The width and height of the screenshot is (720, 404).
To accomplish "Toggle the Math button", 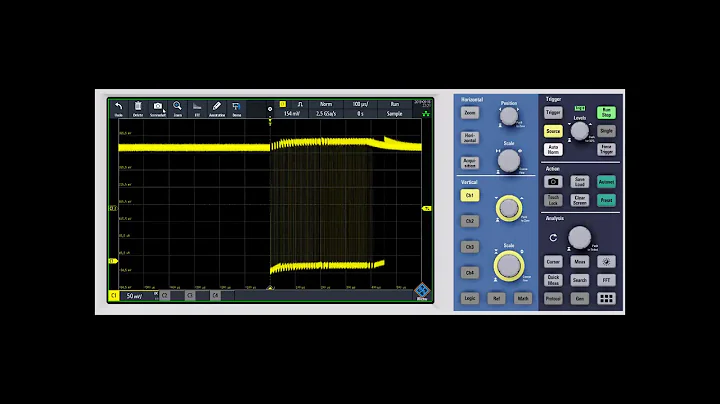I will [523, 298].
